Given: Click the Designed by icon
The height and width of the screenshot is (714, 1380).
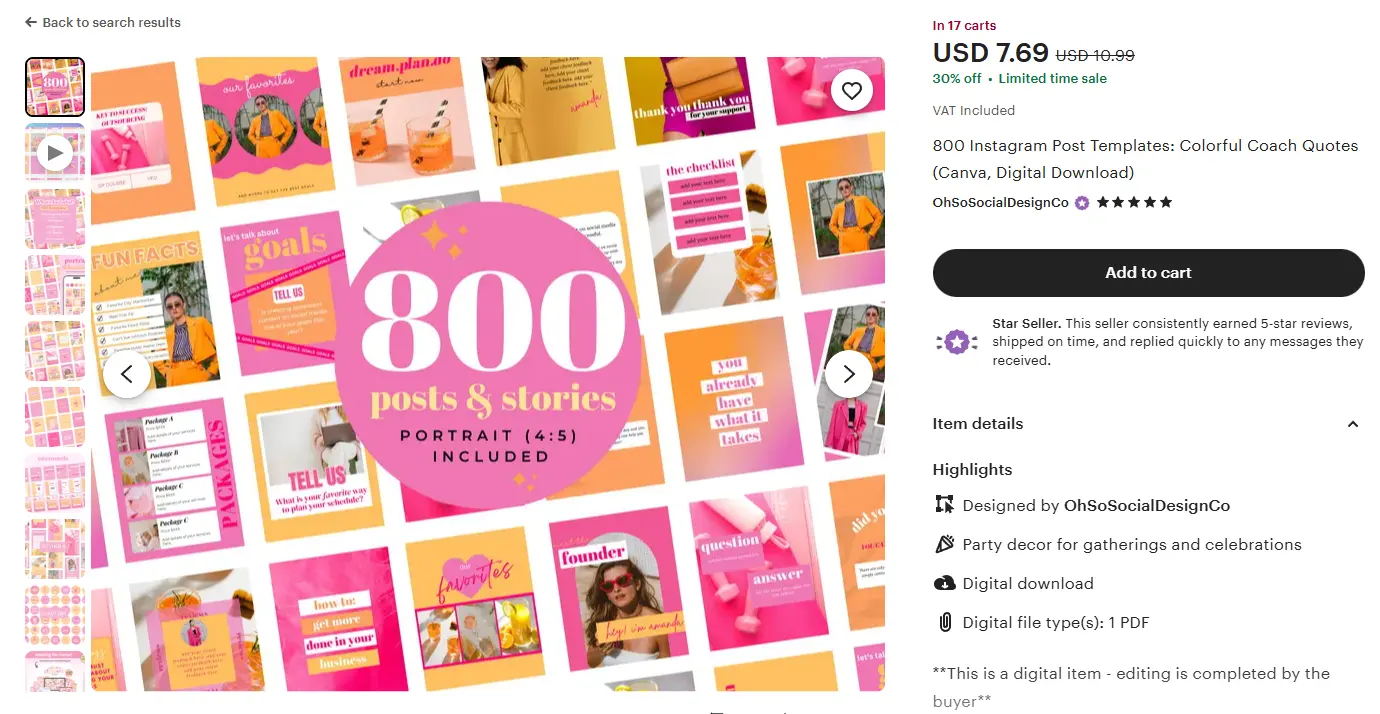Looking at the screenshot, I should pyautogui.click(x=944, y=505).
